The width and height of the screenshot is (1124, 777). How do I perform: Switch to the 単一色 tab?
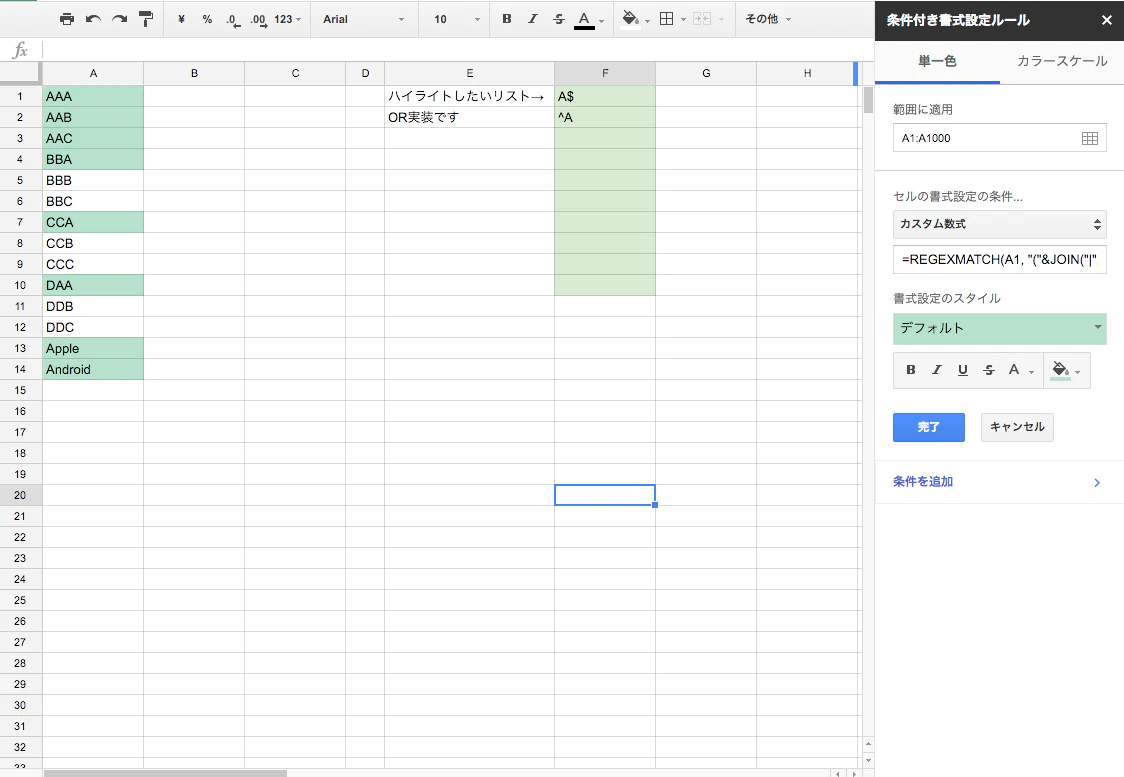[x=938, y=62]
